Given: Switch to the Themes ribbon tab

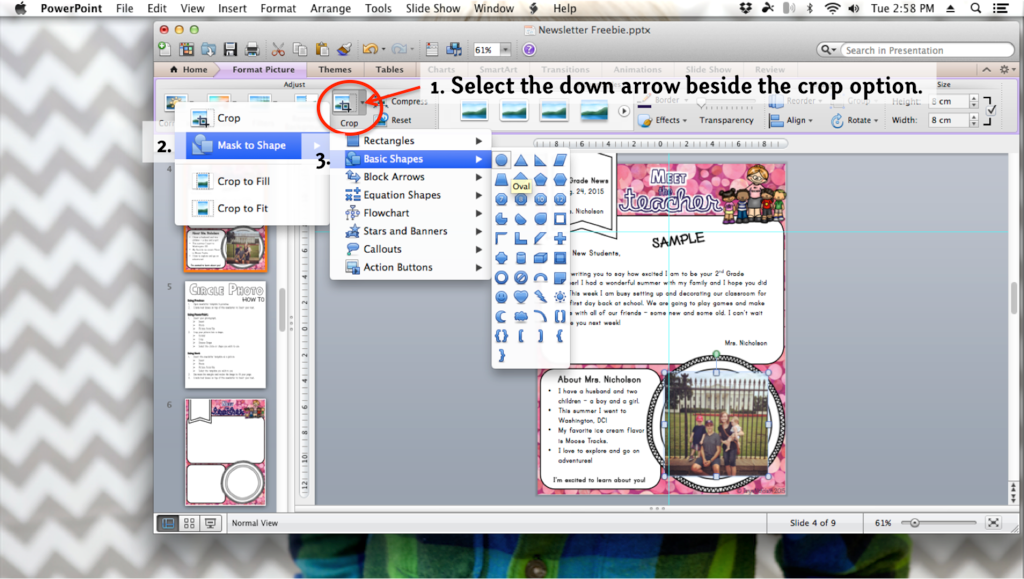Looking at the screenshot, I should point(335,69).
